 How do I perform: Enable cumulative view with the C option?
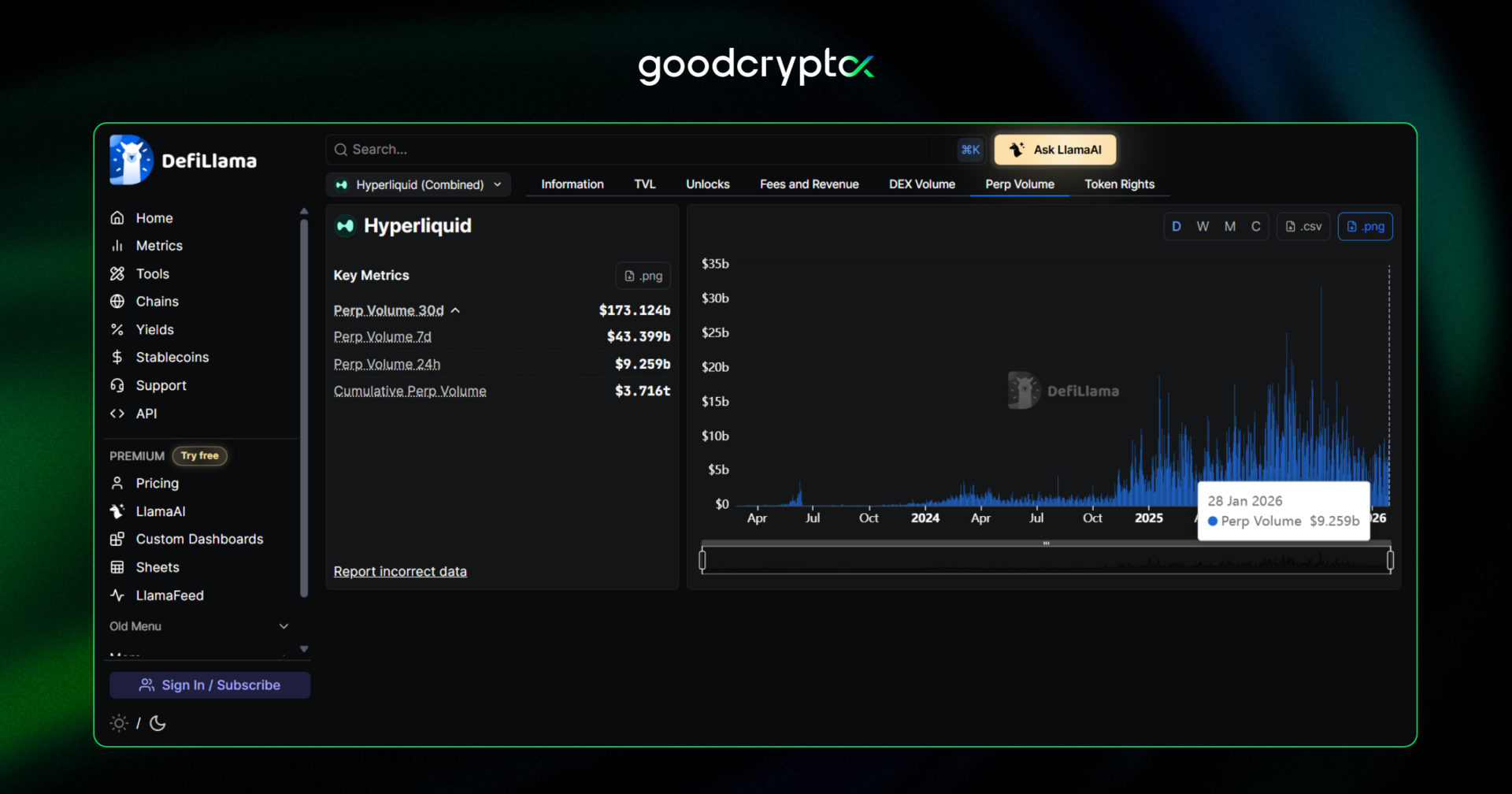coord(1255,226)
